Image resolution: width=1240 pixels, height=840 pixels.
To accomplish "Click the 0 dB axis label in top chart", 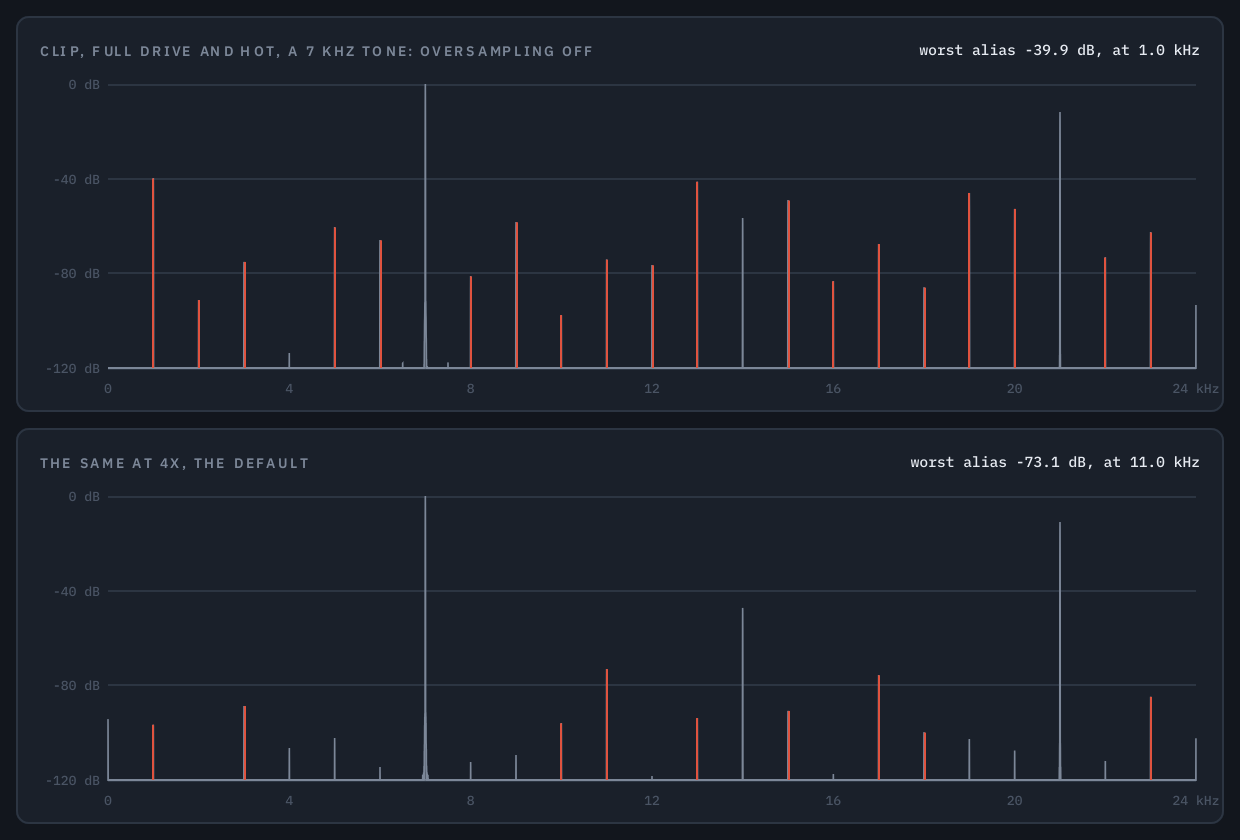I will pyautogui.click(x=84, y=85).
